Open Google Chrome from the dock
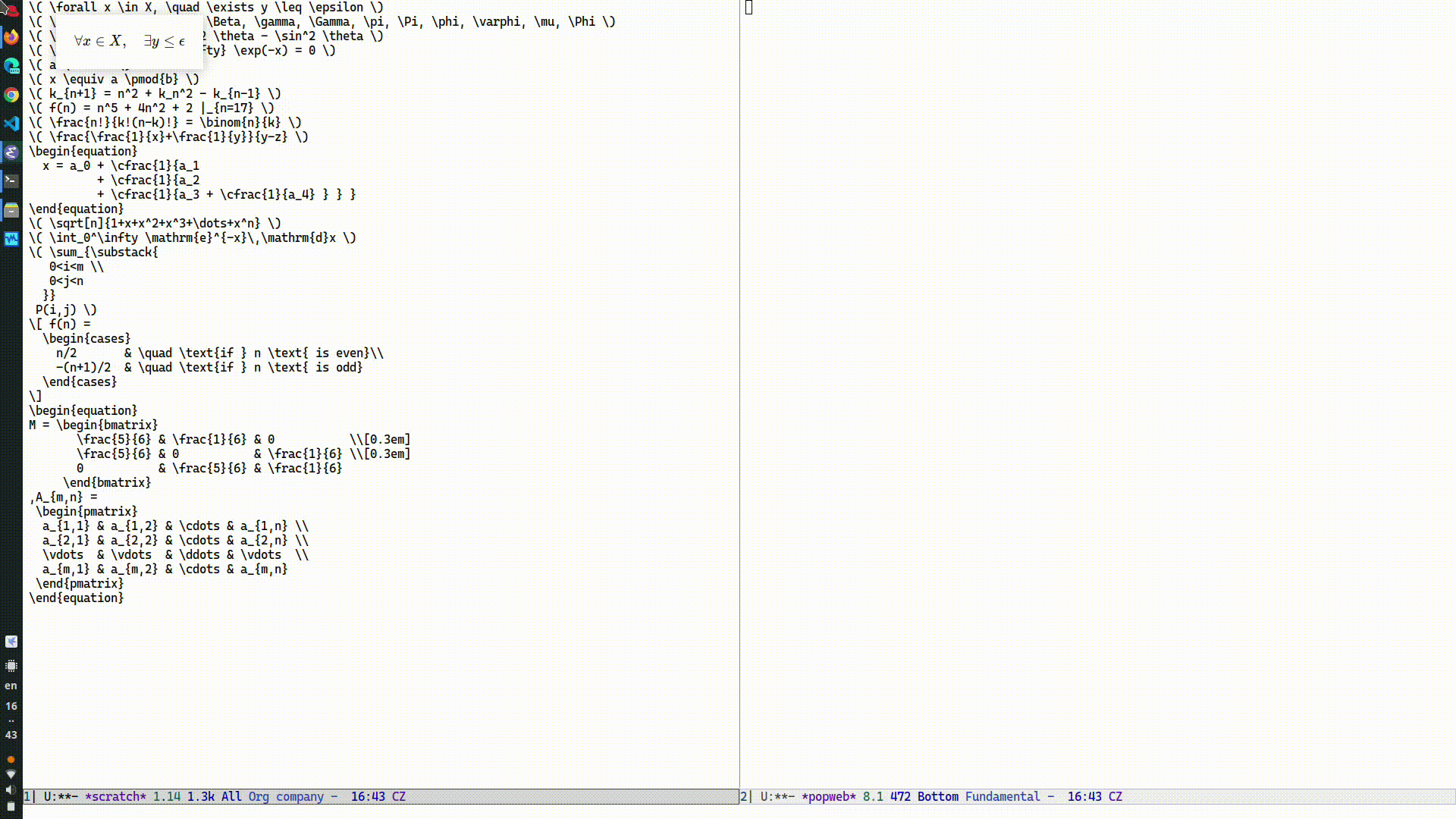The height and width of the screenshot is (819, 1456). pos(11,96)
